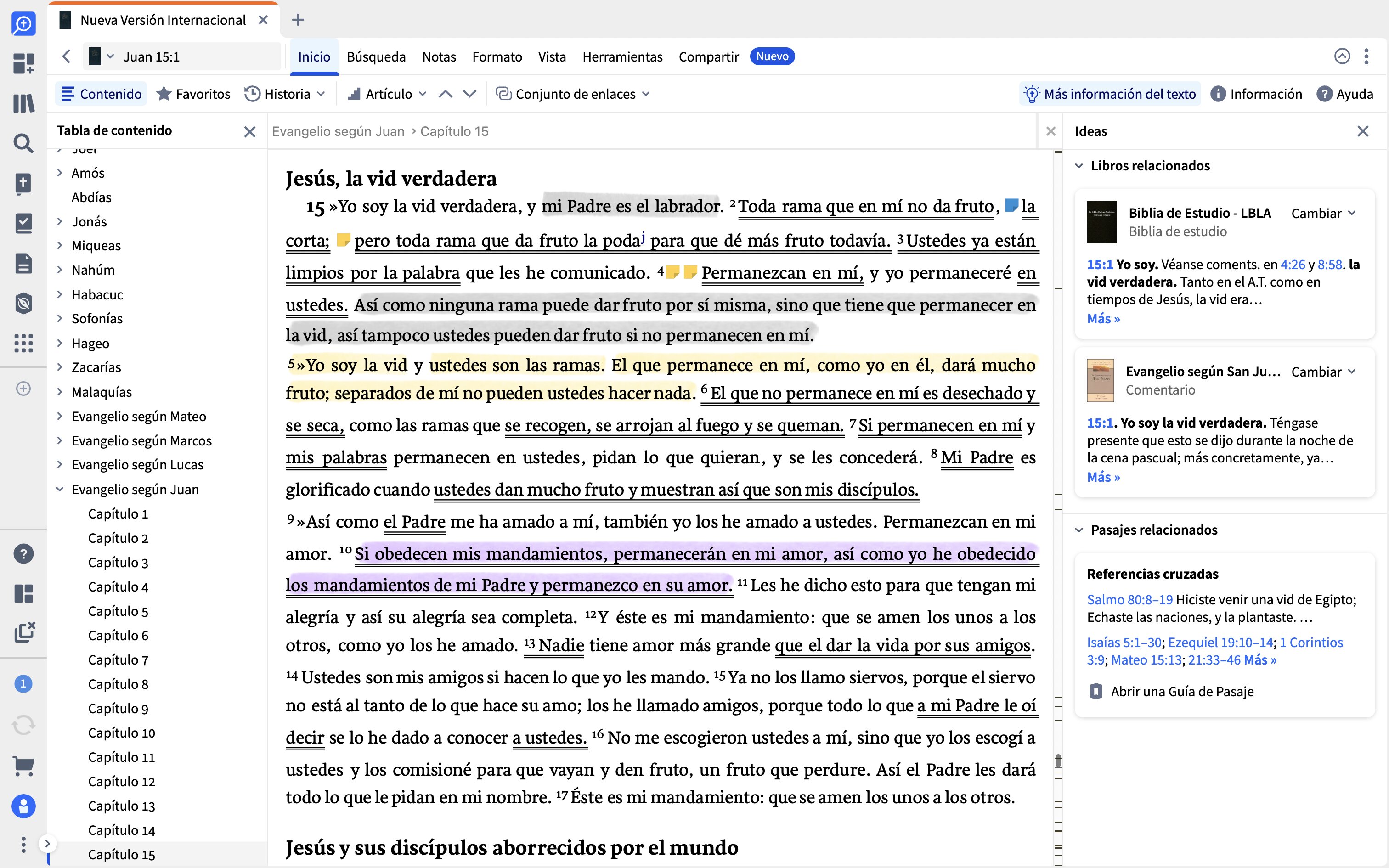Viewport: 1389px width, 868px height.
Task: Click the Ayuda button
Action: pyautogui.click(x=1344, y=94)
